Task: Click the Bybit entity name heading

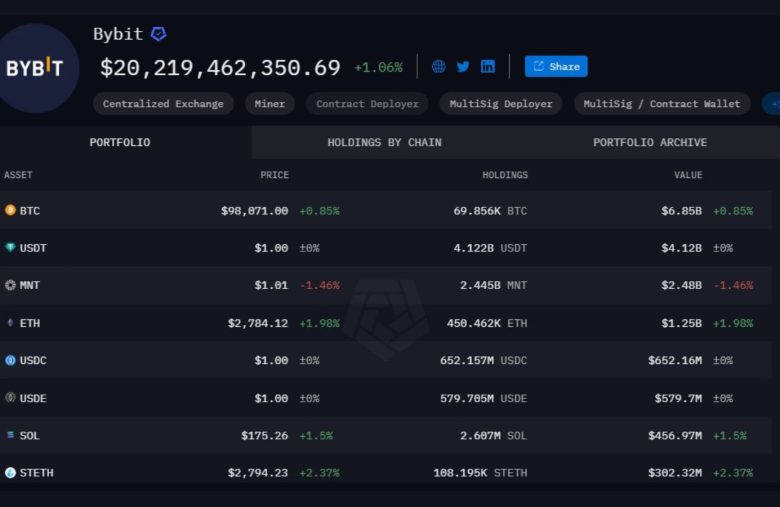Action: pos(118,34)
